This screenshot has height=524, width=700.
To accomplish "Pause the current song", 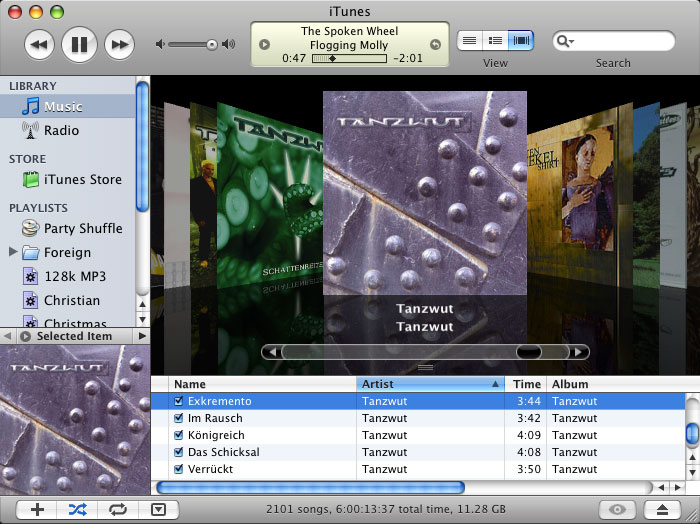I will pos(79,44).
